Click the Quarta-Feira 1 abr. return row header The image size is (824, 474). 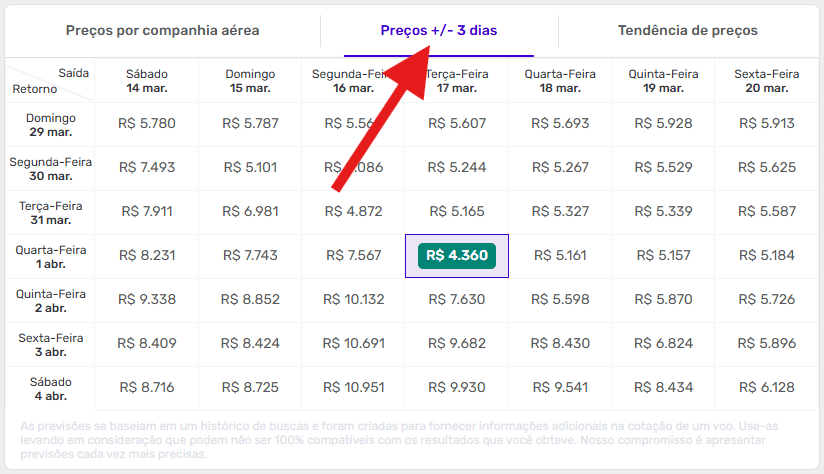tap(49, 256)
